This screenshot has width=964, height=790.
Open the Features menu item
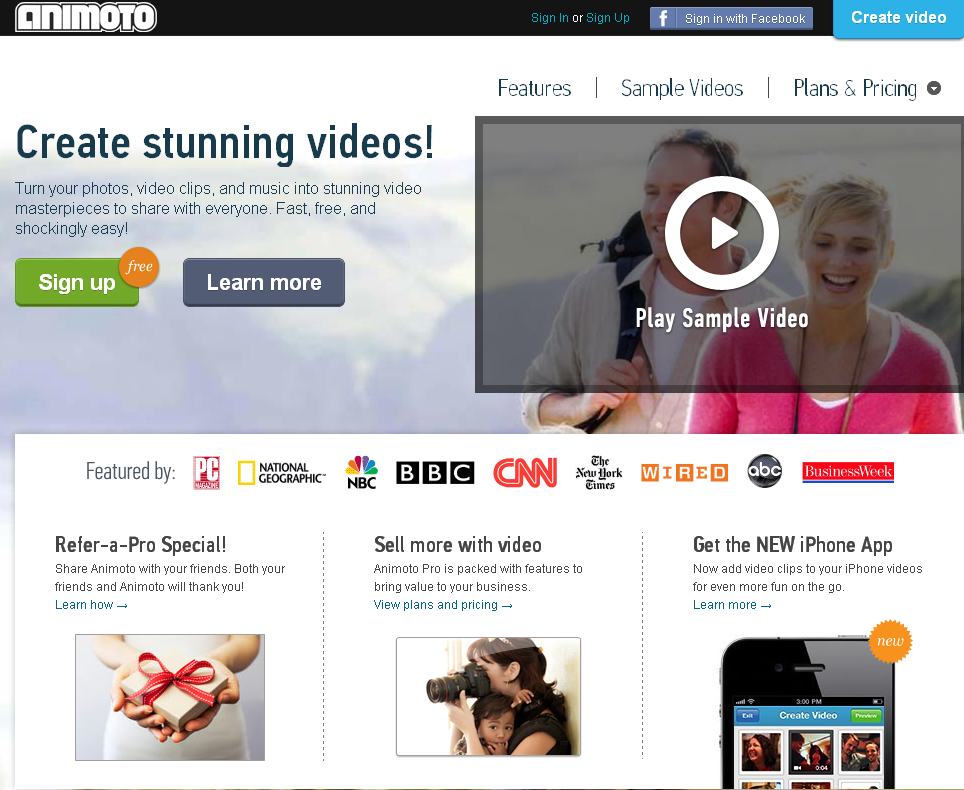(x=534, y=89)
